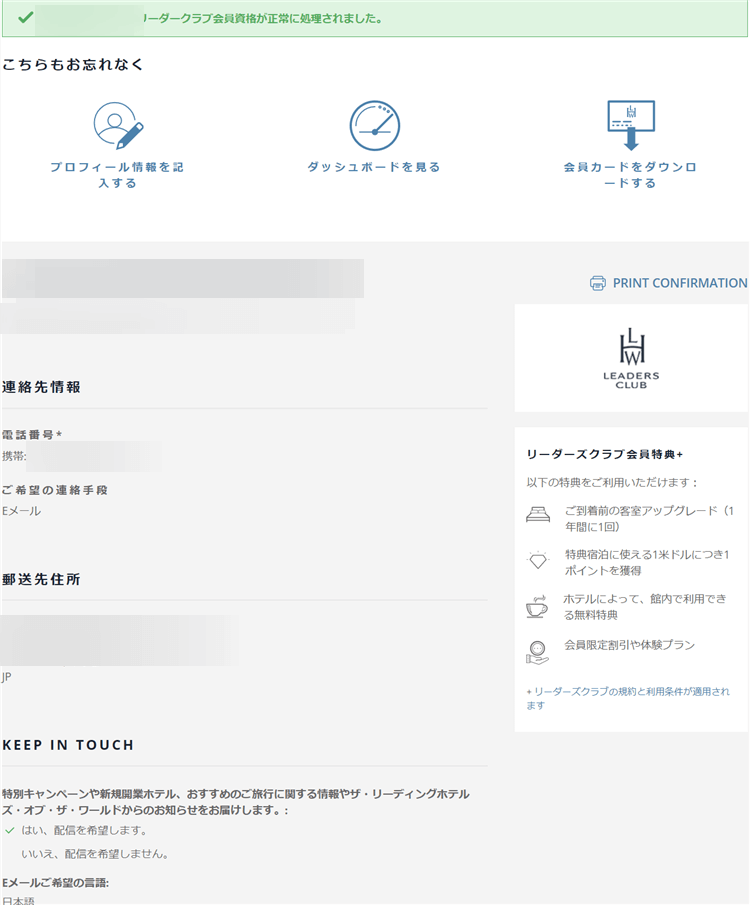Click the coffee cup perks icon
Image resolution: width=750 pixels, height=905 pixels.
click(x=538, y=607)
